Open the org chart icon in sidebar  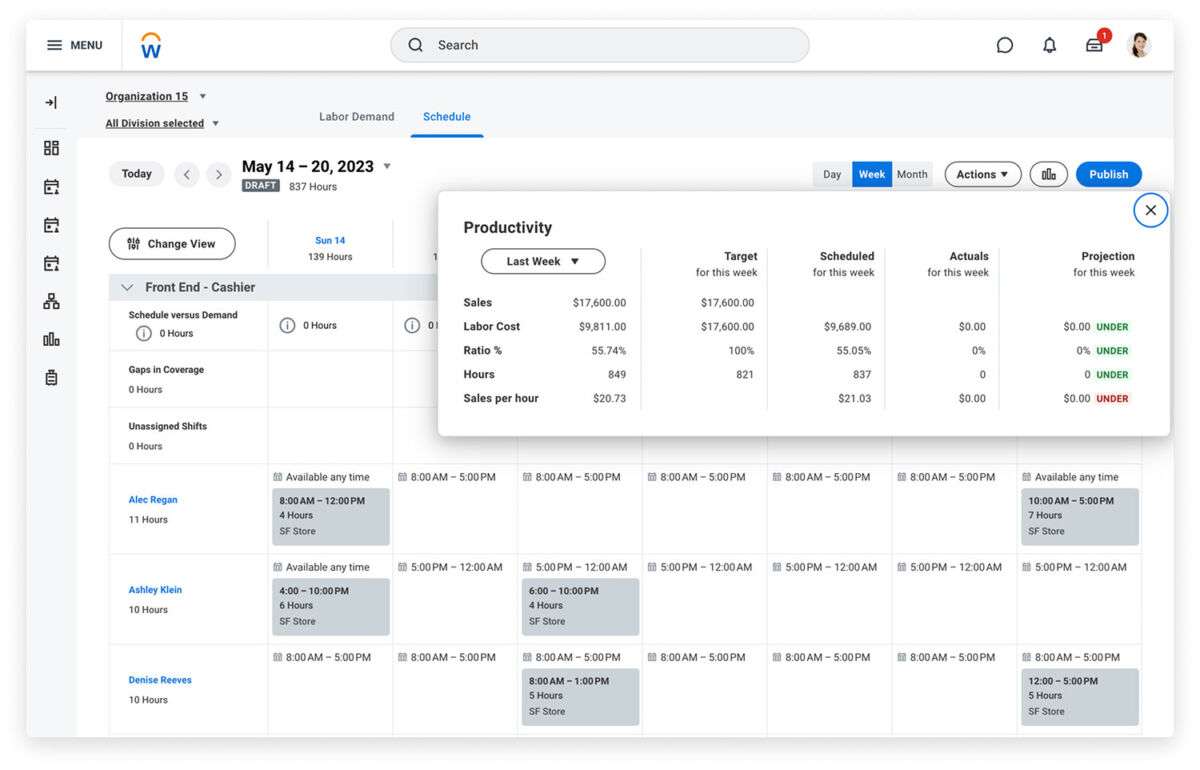pos(50,300)
